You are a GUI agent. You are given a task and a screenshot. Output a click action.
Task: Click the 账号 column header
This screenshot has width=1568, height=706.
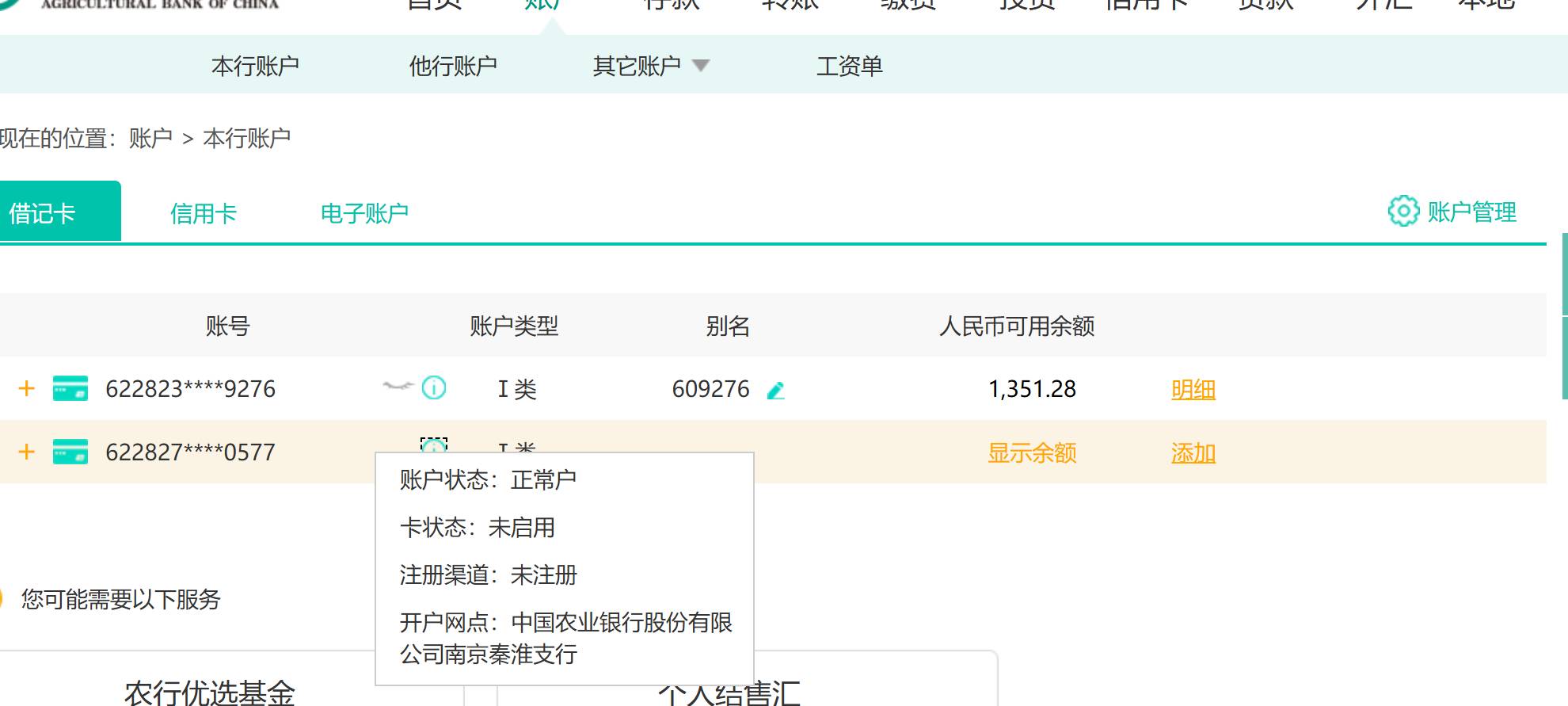click(x=228, y=326)
